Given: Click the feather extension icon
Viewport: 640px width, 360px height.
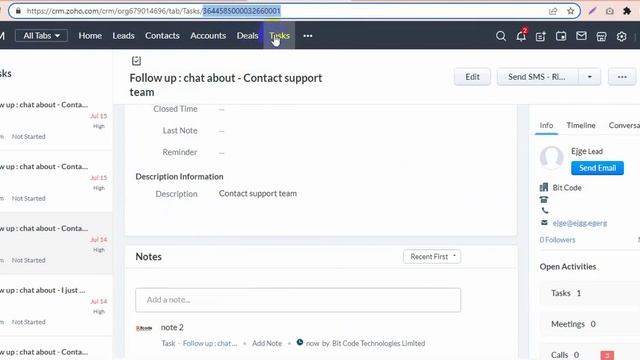Looking at the screenshot, I should [592, 11].
